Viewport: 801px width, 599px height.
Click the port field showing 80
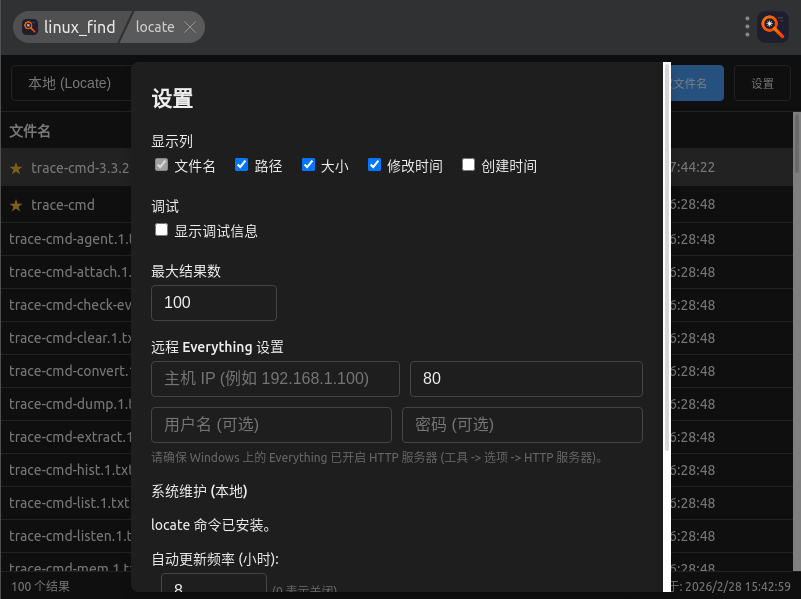[526, 379]
